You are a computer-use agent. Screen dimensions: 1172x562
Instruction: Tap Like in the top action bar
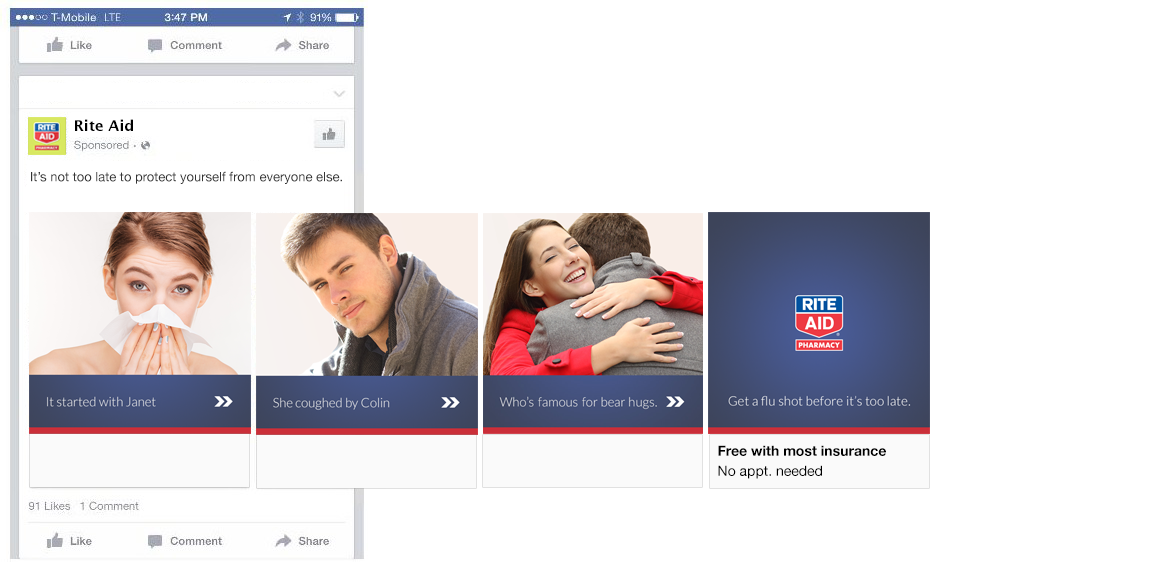point(70,46)
